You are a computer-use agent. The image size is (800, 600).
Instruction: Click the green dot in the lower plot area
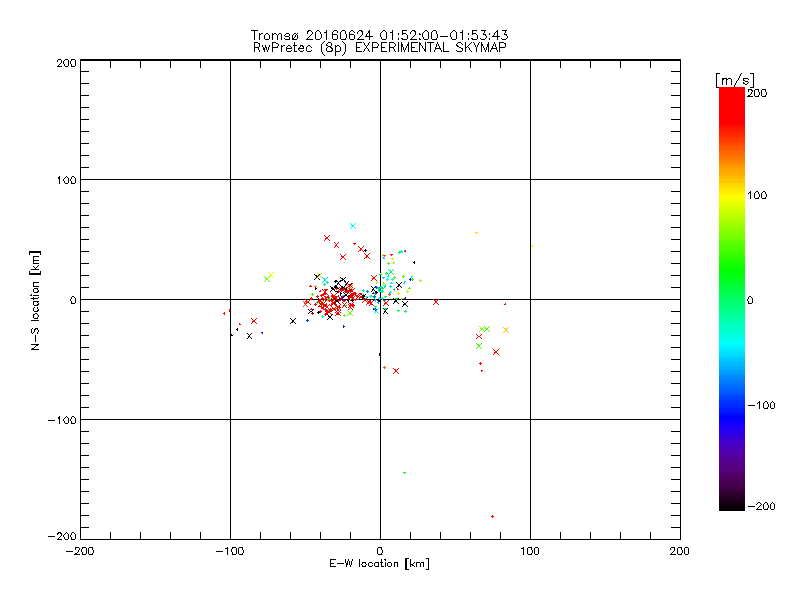pos(405,473)
